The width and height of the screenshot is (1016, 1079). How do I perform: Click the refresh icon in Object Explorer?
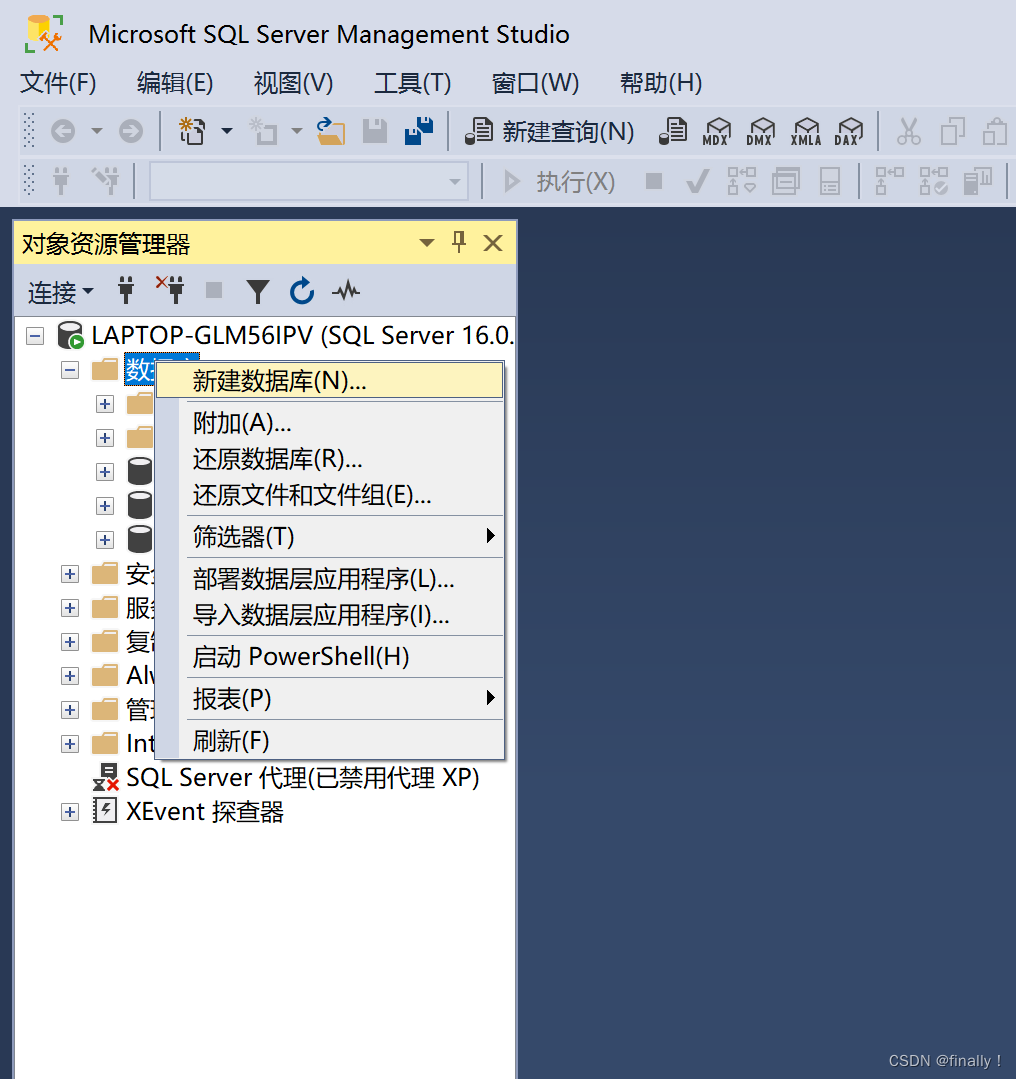pyautogui.click(x=302, y=291)
